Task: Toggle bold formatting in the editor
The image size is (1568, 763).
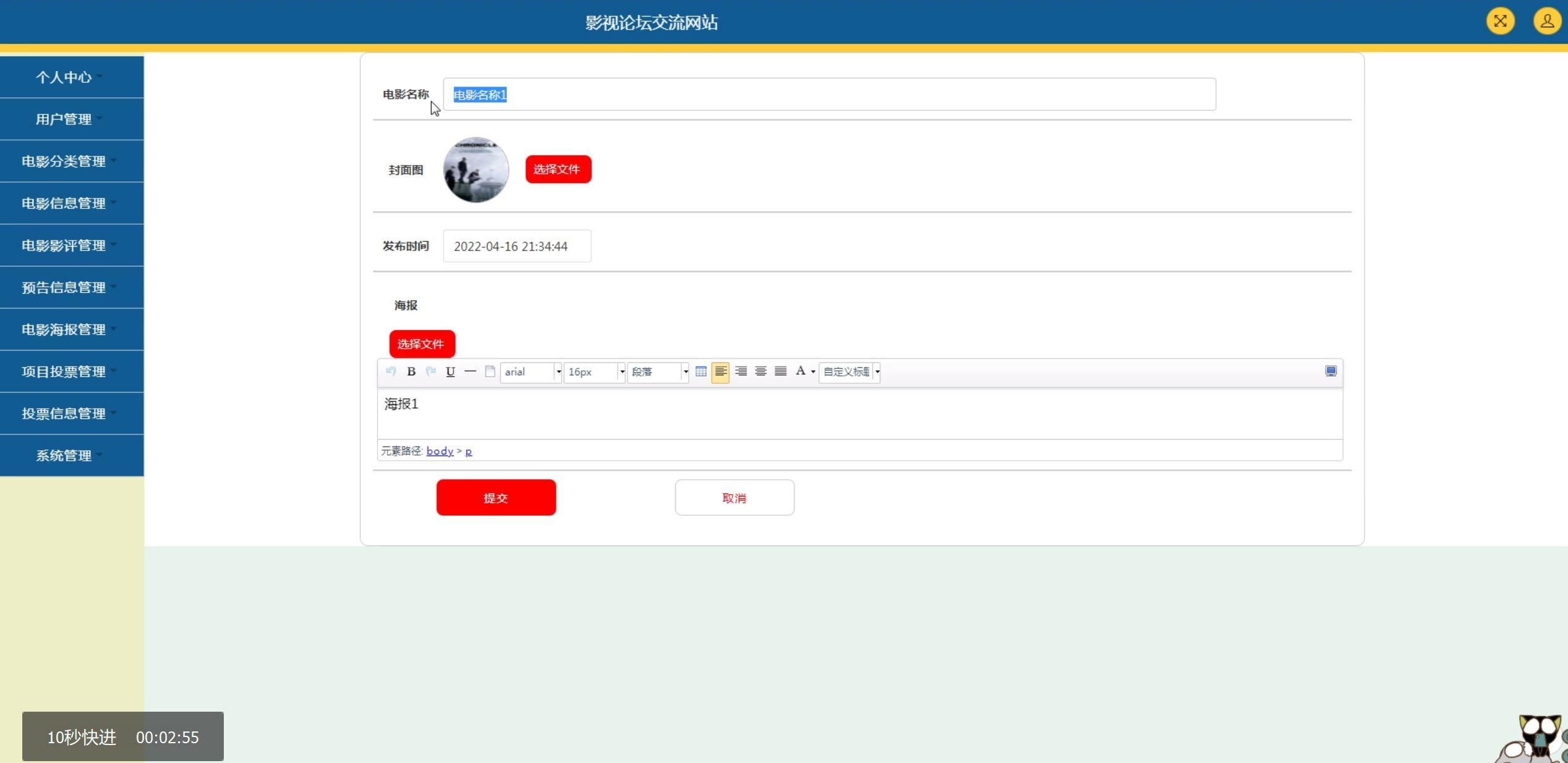Action: click(411, 372)
